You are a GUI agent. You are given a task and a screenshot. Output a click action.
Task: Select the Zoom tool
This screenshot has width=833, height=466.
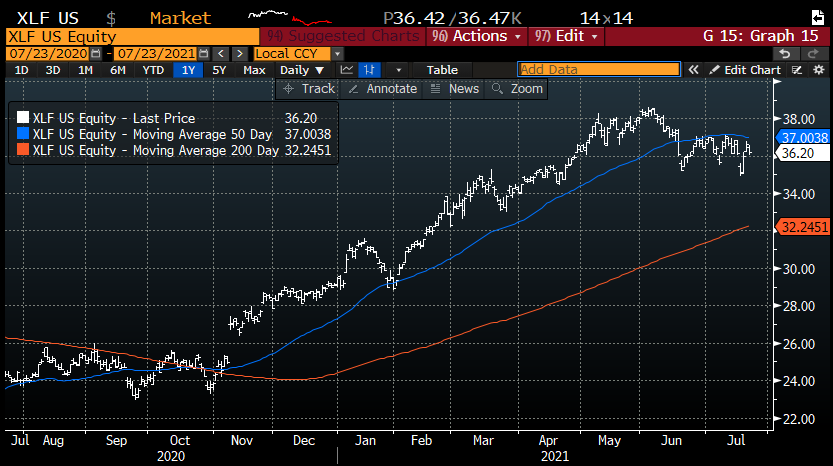517,89
